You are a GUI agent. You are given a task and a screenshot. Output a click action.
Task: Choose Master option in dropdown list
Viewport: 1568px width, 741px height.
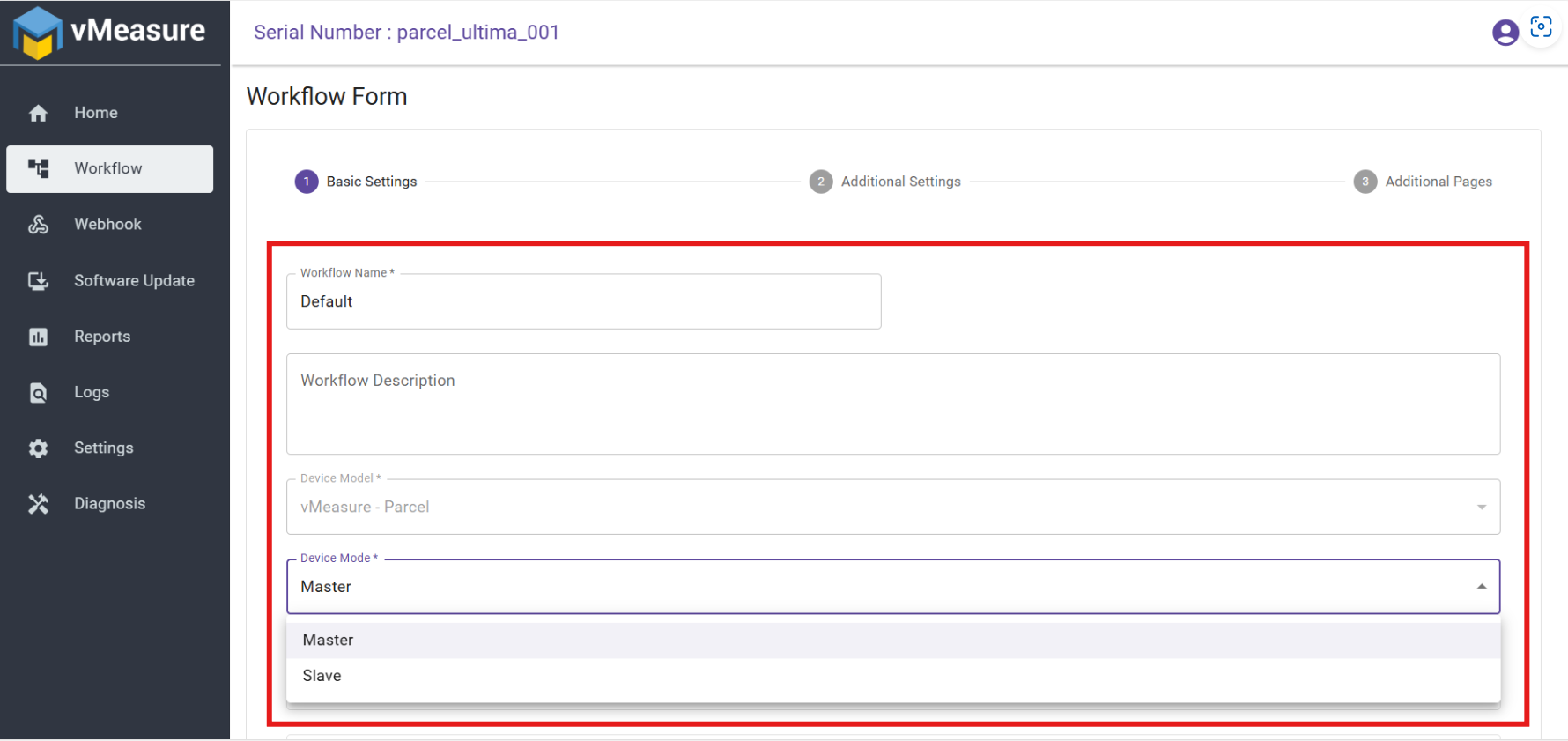(328, 641)
